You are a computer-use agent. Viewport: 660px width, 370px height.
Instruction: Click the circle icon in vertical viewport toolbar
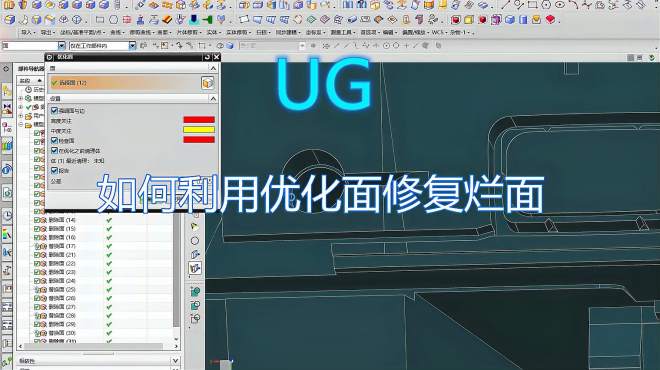(x=194, y=241)
